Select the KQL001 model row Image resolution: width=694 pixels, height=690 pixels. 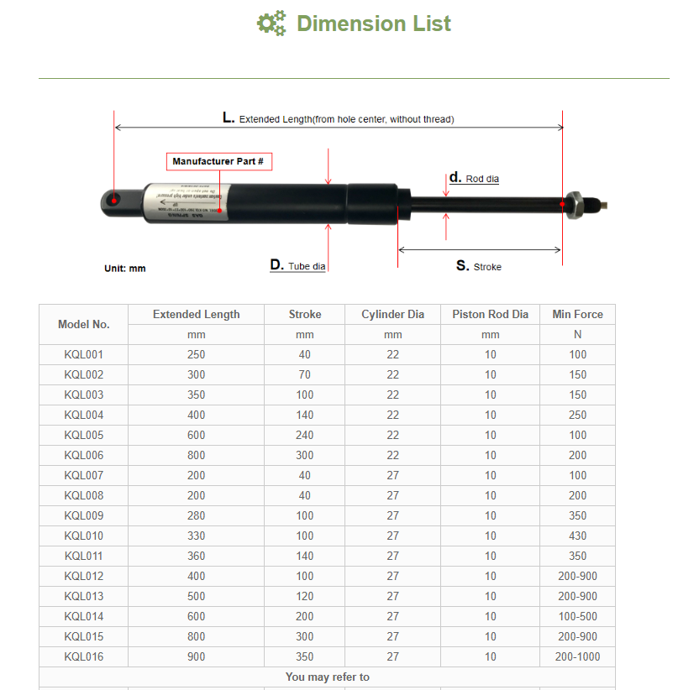coord(84,355)
